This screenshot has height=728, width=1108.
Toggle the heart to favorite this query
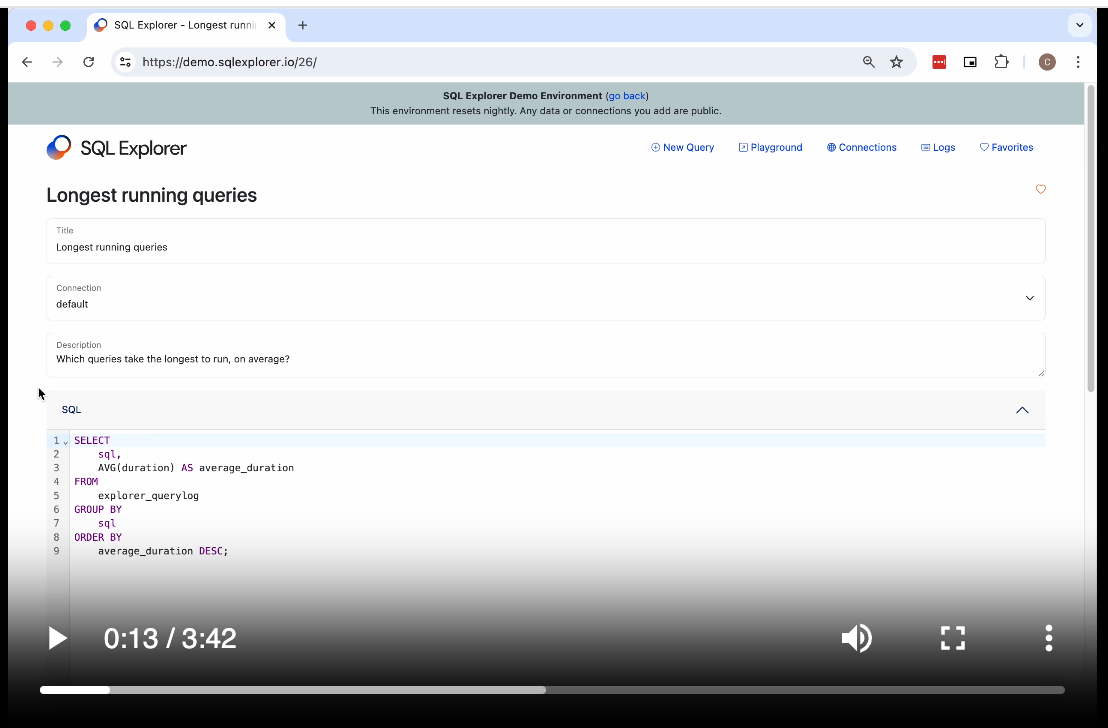tap(1040, 189)
